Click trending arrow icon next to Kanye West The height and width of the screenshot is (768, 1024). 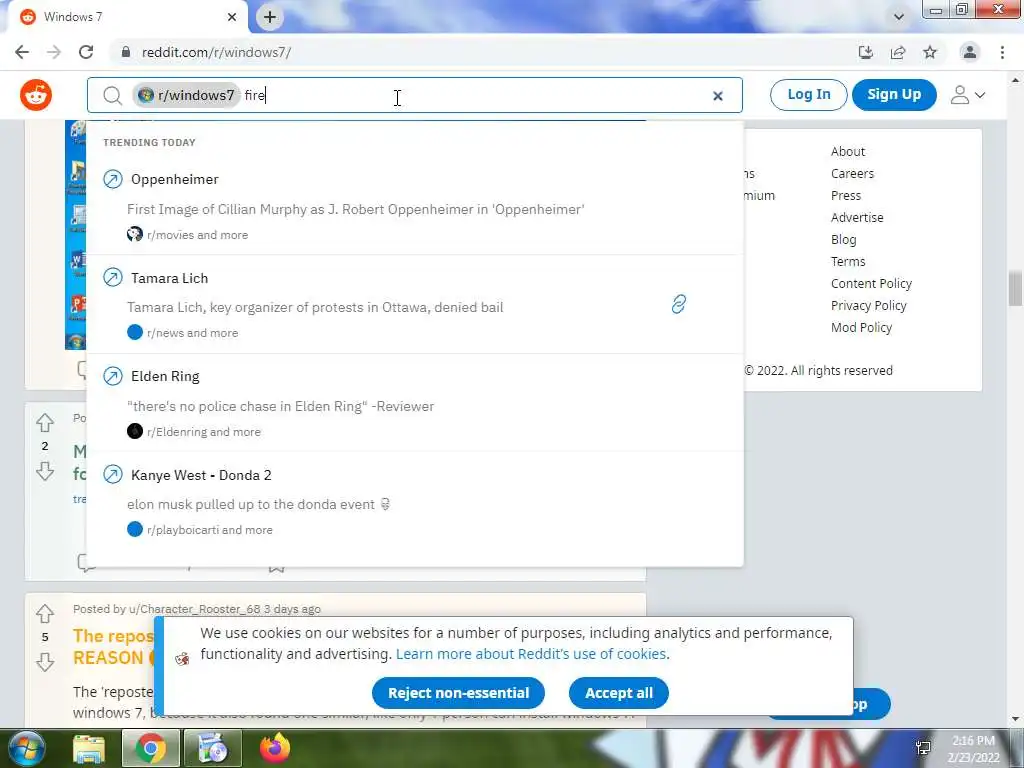coord(113,475)
